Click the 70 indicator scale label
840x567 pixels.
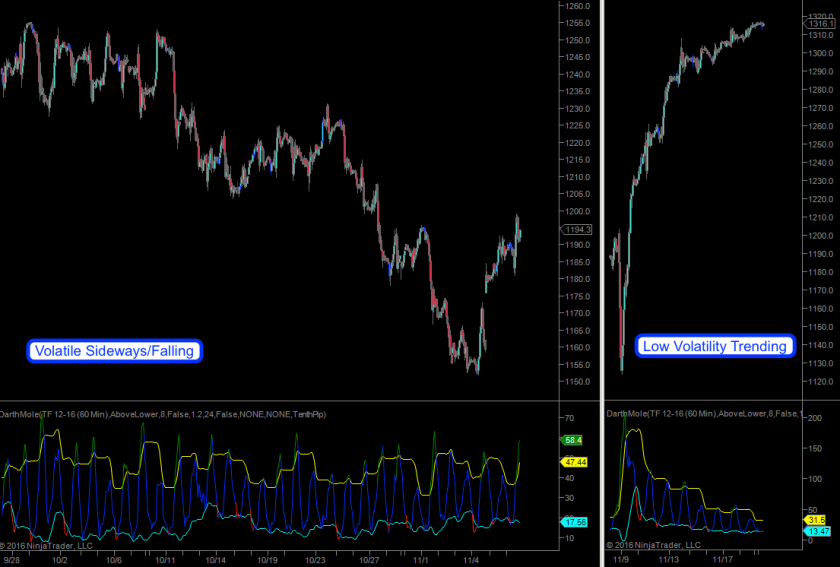tap(569, 418)
